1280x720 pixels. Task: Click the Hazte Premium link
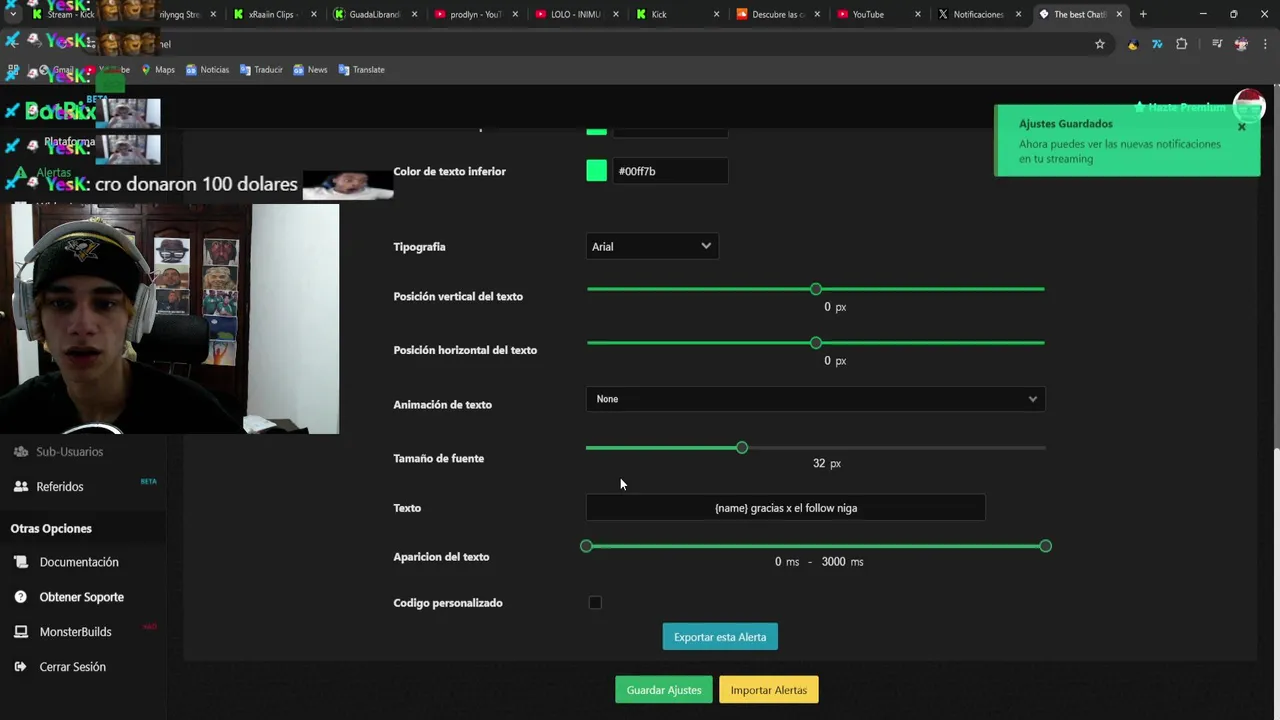1179,107
